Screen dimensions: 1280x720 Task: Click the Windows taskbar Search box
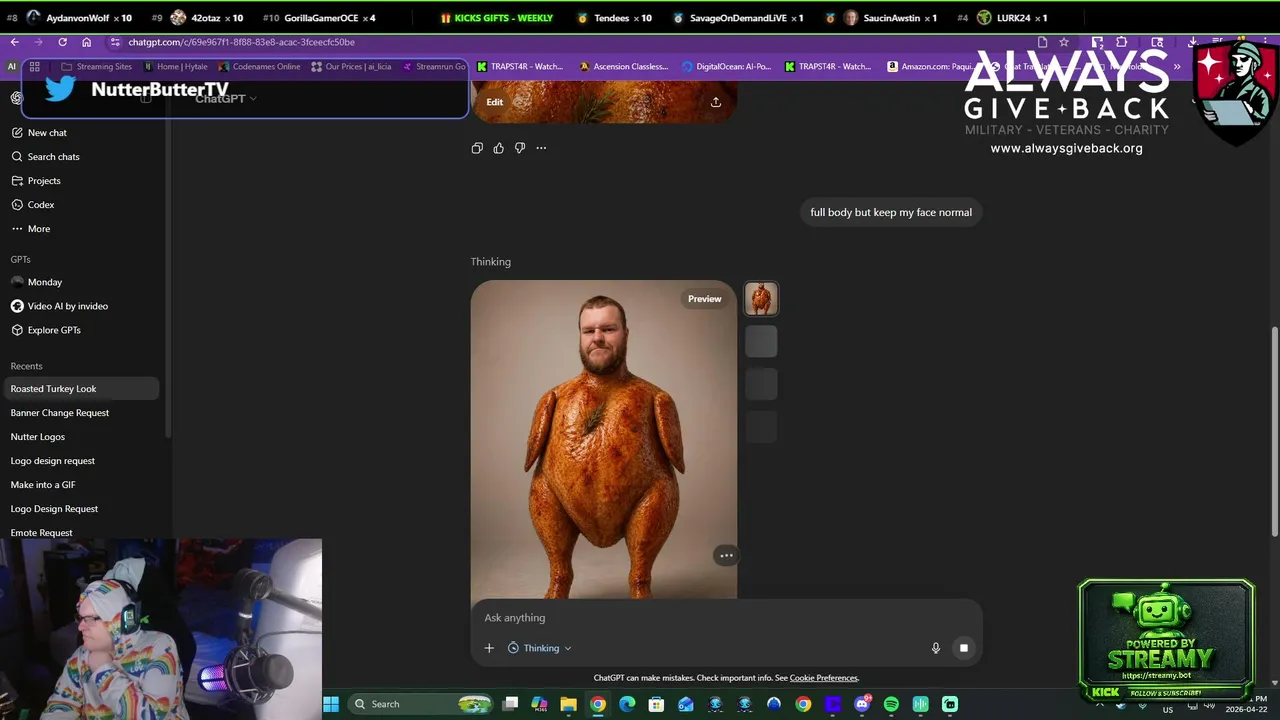420,704
